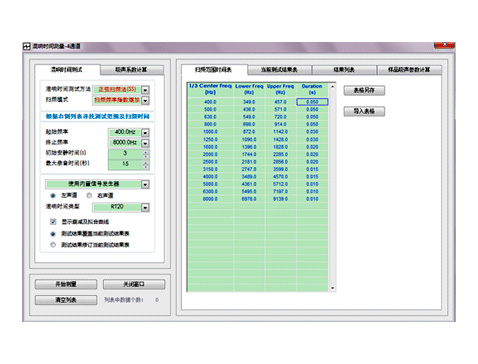The height and width of the screenshot is (364, 478).
Task: Open the 终止频率 8000.0Hz dropdown
Action: pyautogui.click(x=145, y=143)
